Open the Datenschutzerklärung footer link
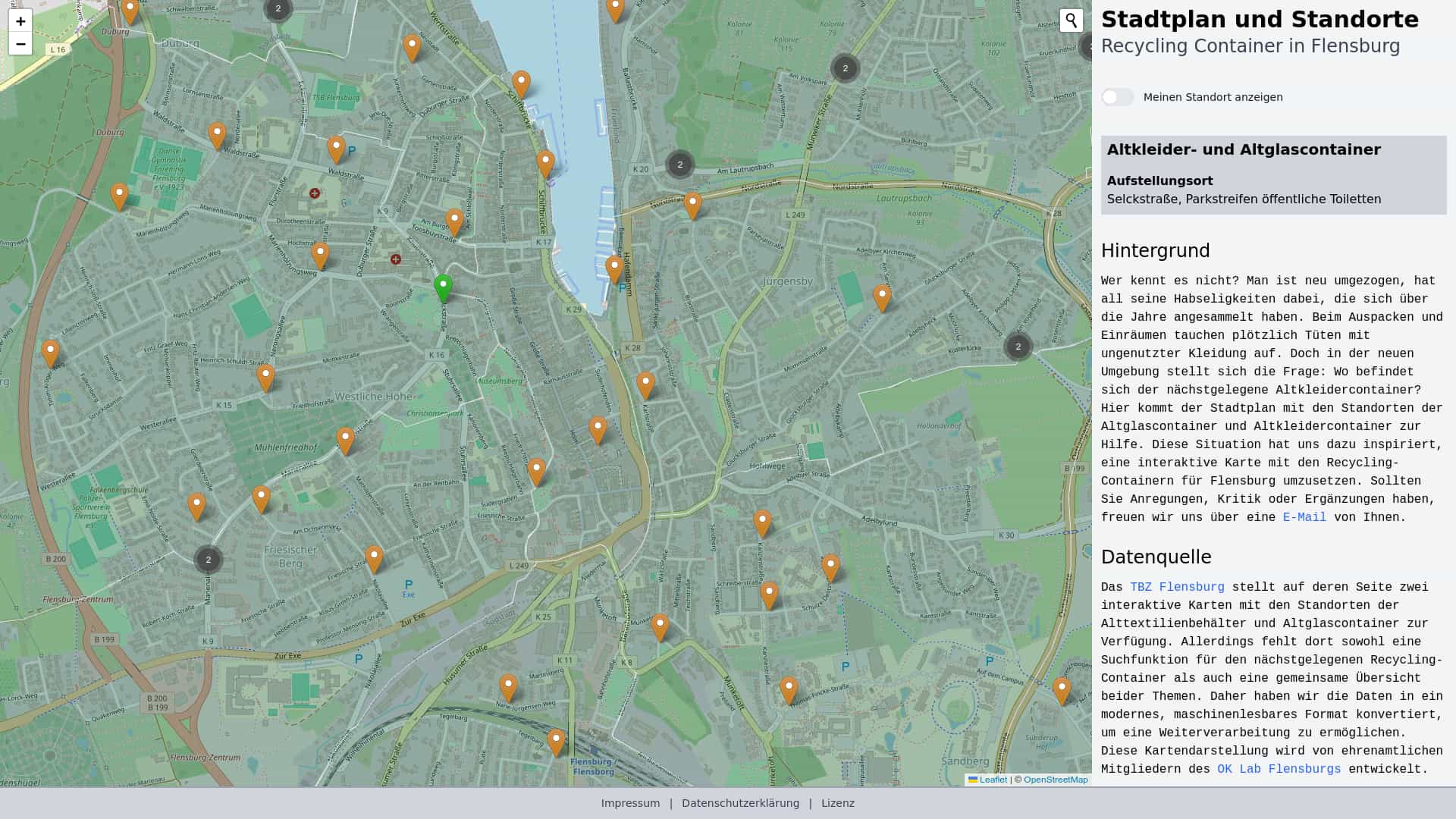This screenshot has height=819, width=1456. coord(740,803)
